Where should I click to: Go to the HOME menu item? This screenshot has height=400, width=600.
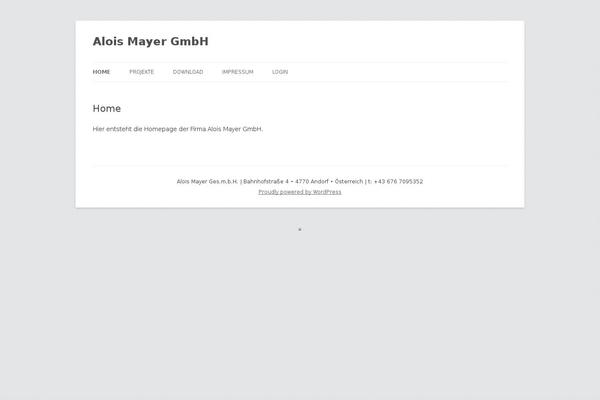pos(101,72)
